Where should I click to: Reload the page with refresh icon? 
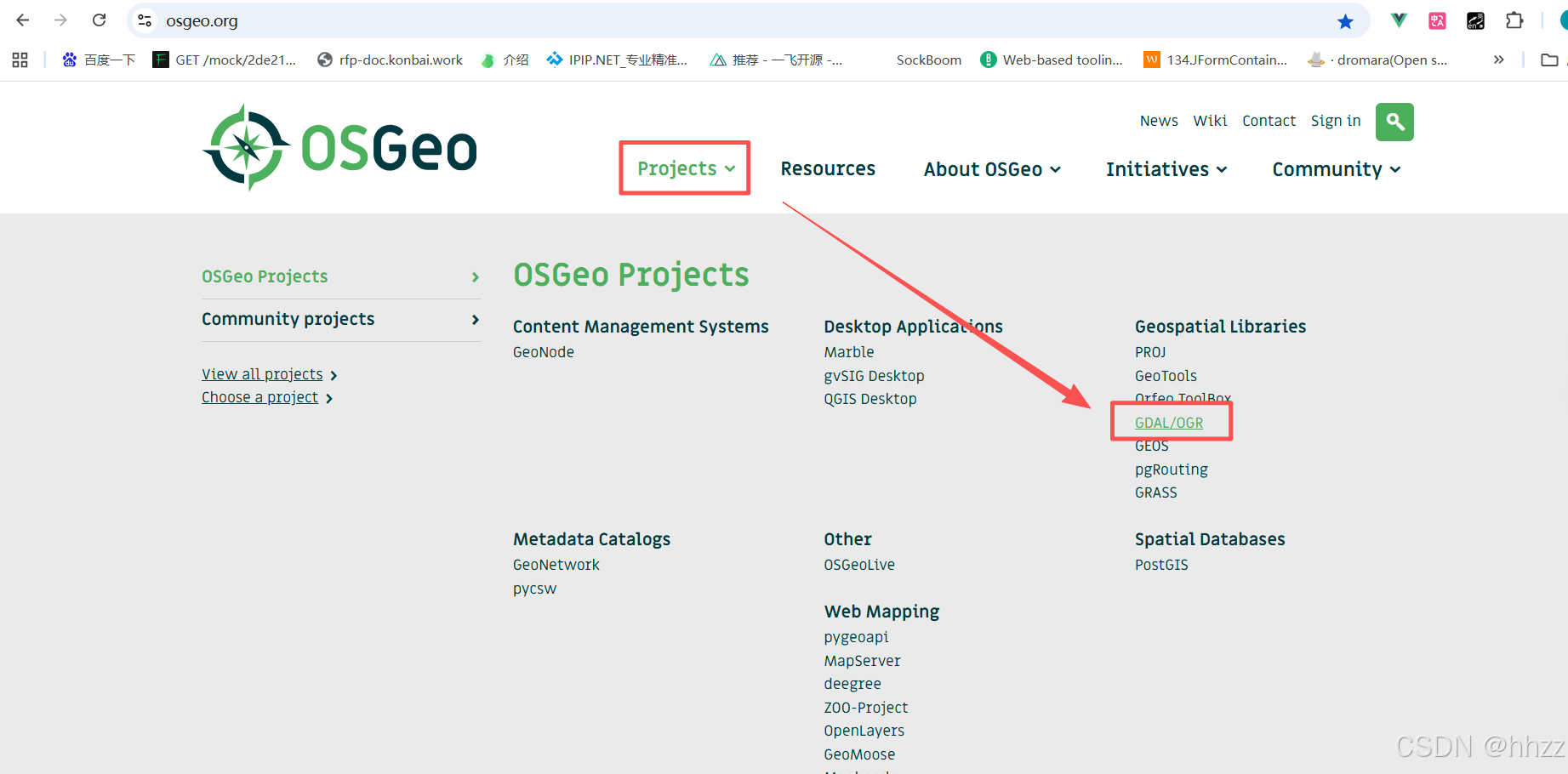(99, 20)
